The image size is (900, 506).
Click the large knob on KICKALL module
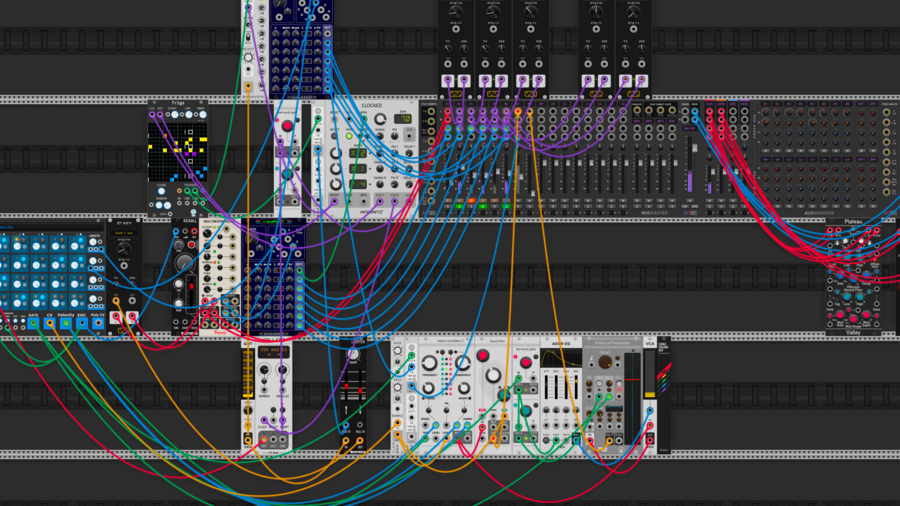(x=184, y=262)
